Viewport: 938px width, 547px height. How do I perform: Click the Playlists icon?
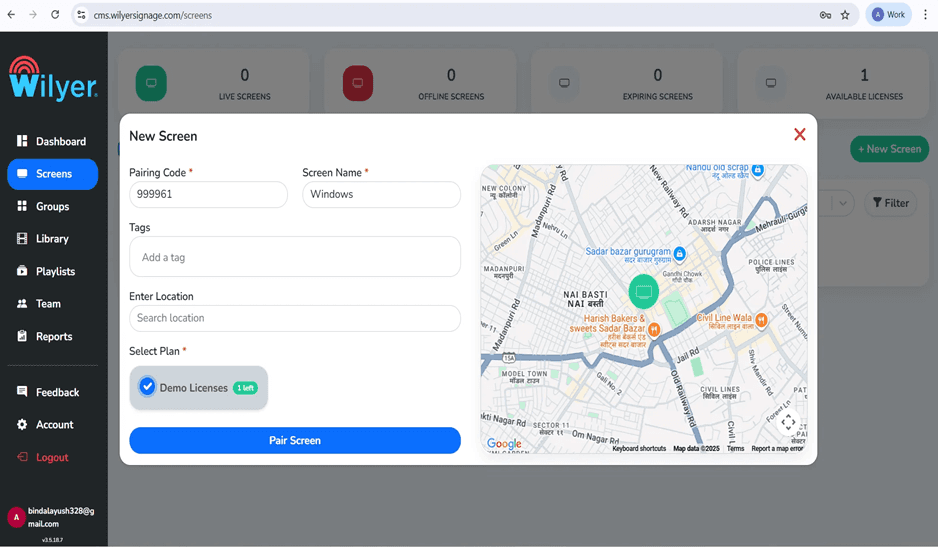[22, 271]
